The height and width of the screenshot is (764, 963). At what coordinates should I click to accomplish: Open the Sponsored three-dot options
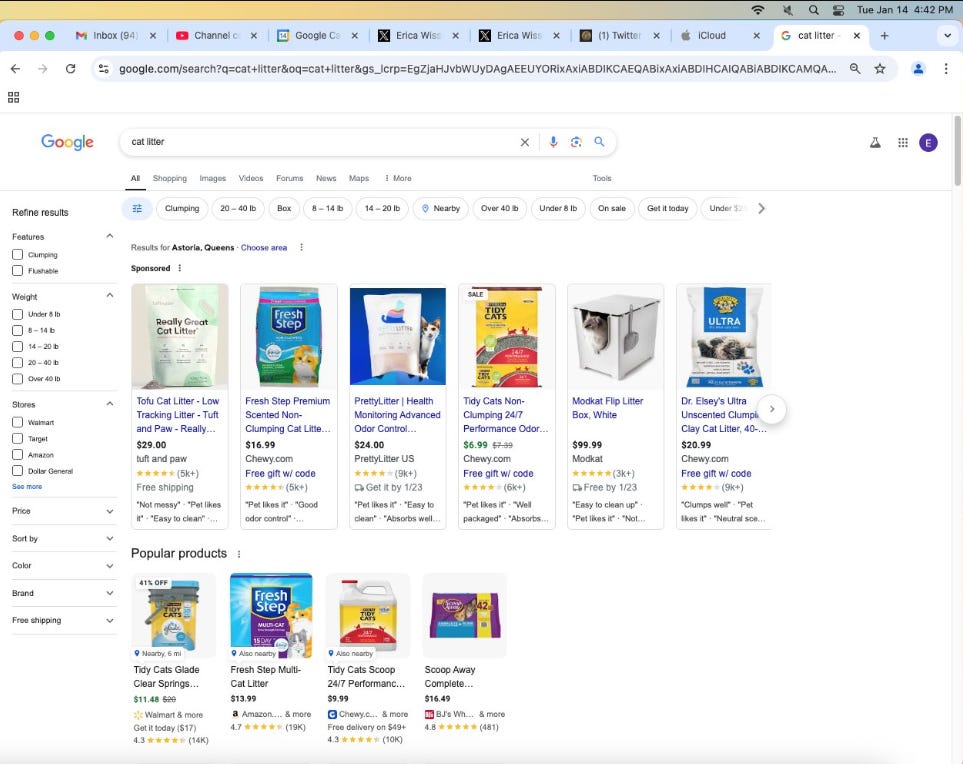click(179, 268)
